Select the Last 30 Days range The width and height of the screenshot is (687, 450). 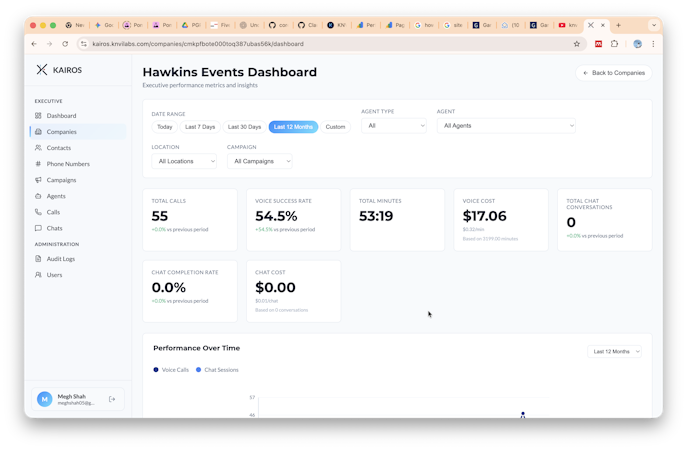(x=244, y=127)
